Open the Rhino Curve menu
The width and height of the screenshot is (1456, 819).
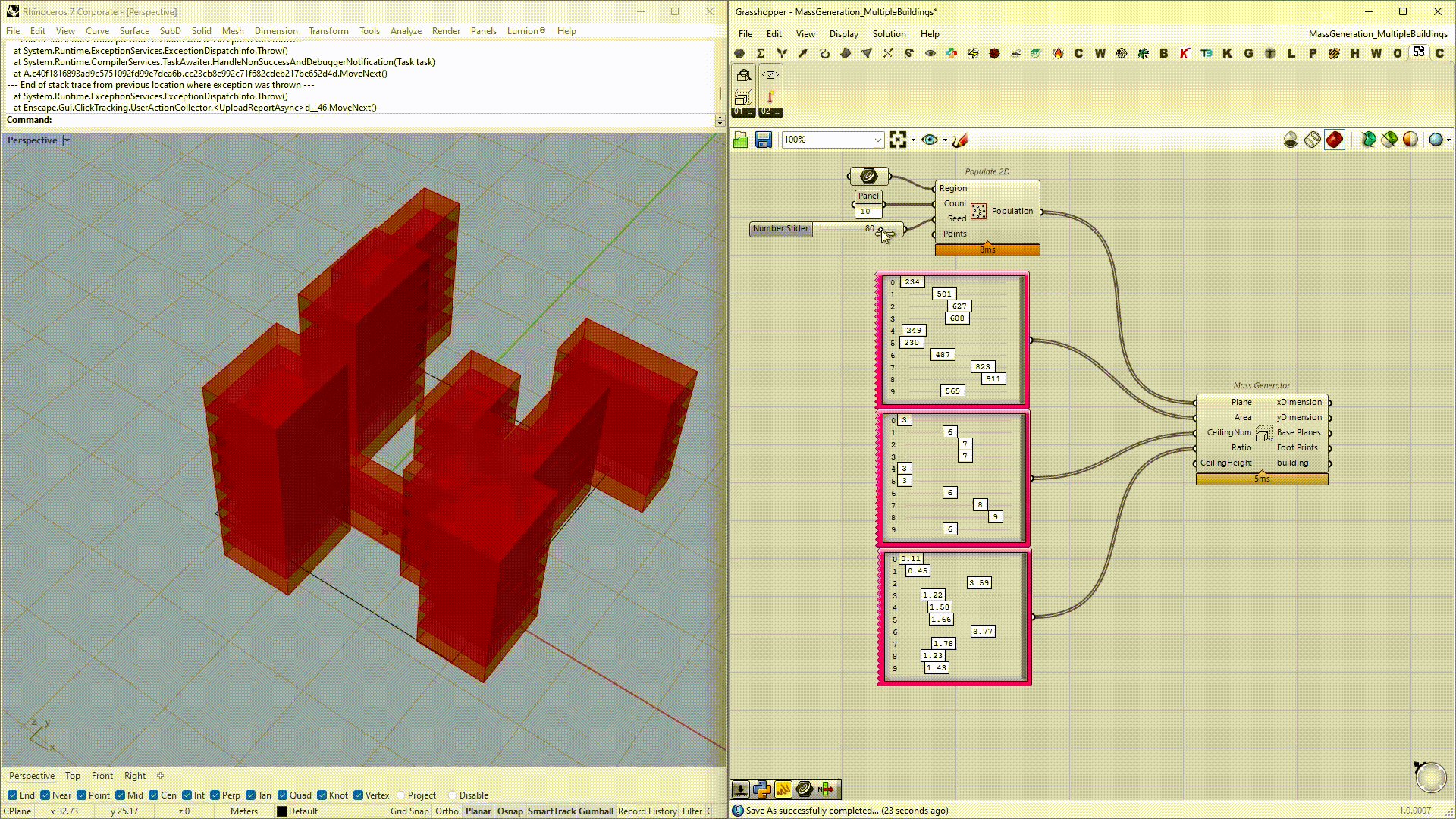click(x=97, y=31)
